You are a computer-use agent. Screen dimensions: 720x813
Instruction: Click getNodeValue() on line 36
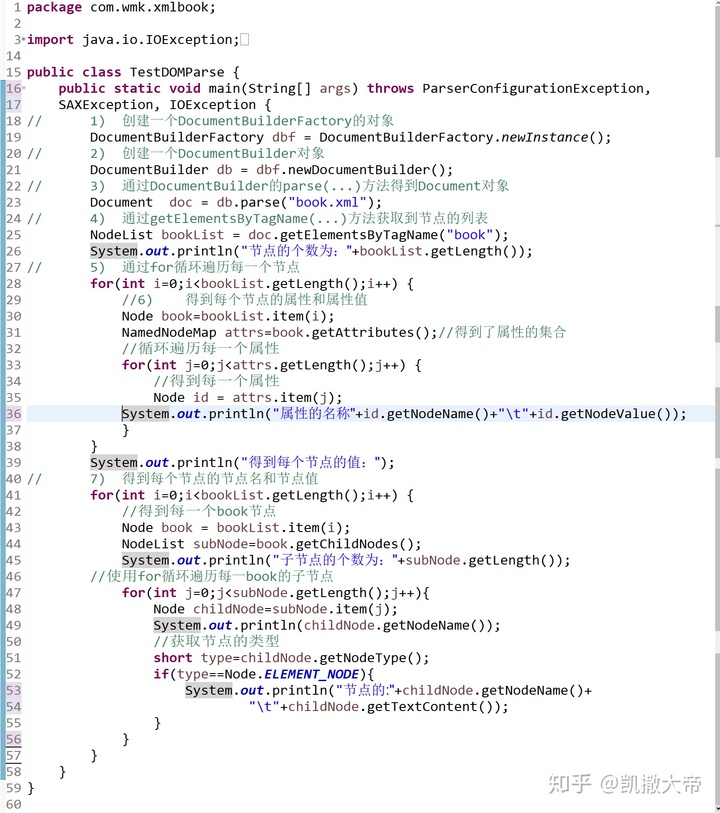coord(616,414)
